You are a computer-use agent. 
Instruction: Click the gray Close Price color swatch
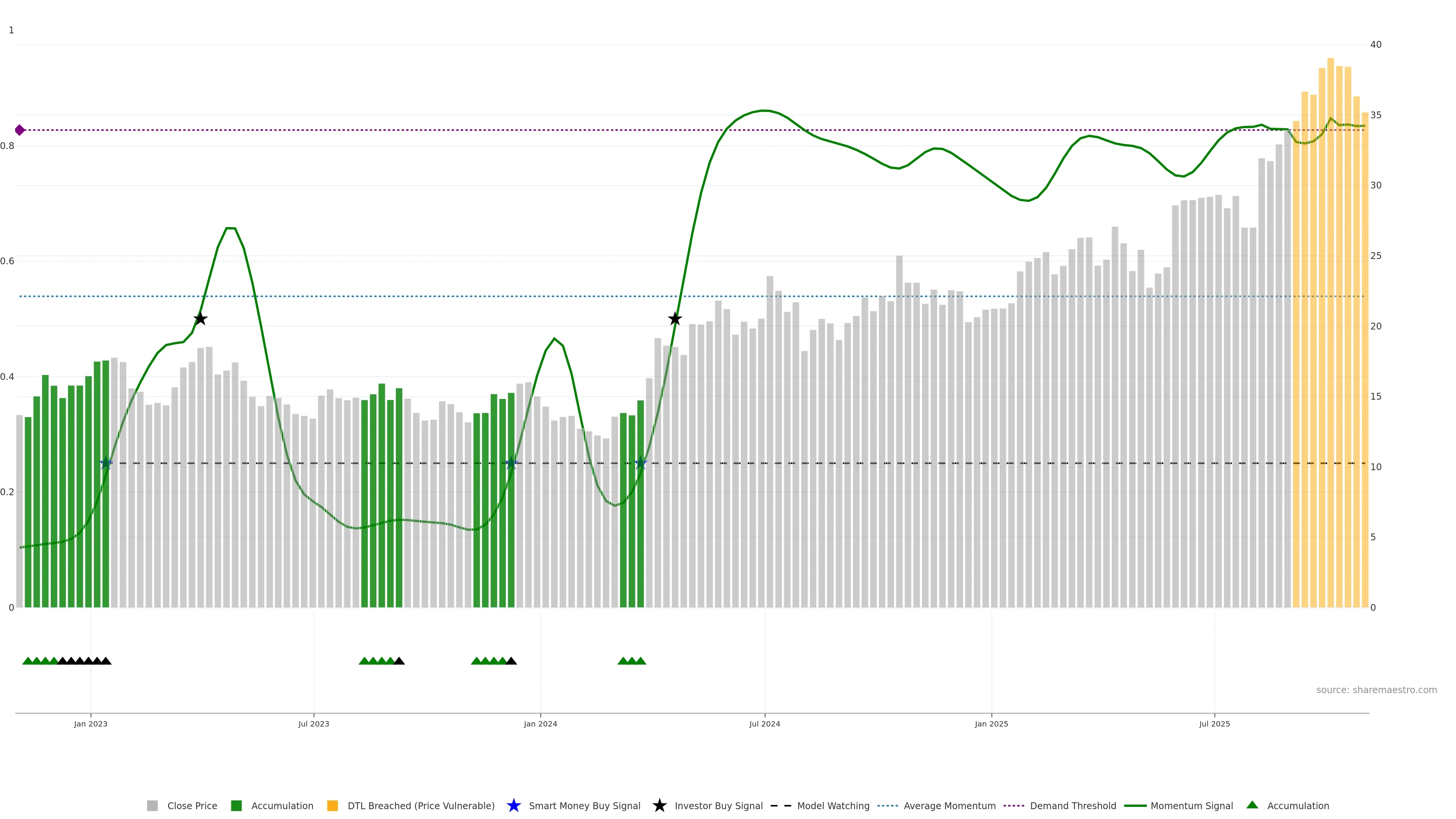[152, 805]
